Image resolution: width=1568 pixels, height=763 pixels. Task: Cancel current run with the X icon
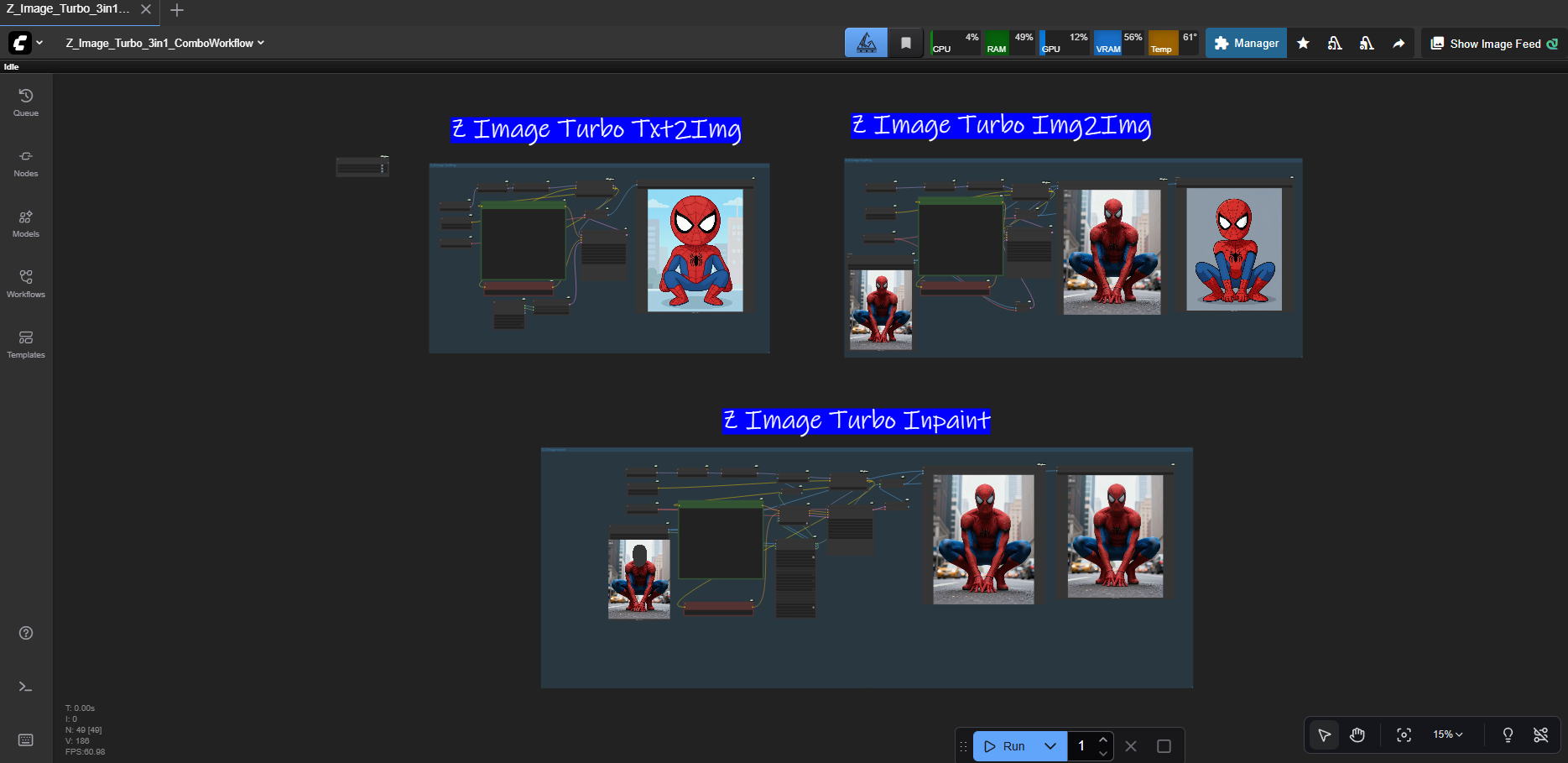click(1131, 746)
